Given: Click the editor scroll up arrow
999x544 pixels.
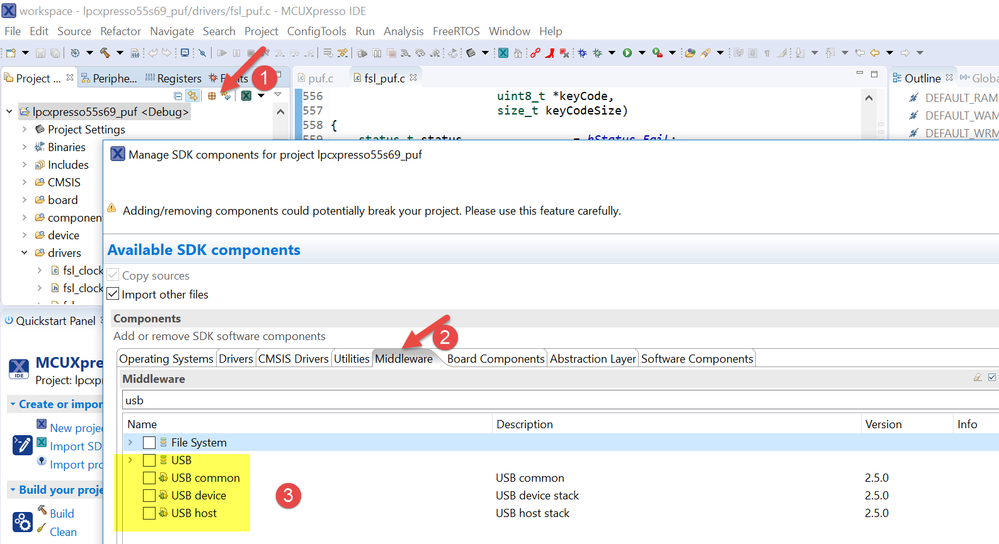Looking at the screenshot, I should [868, 97].
